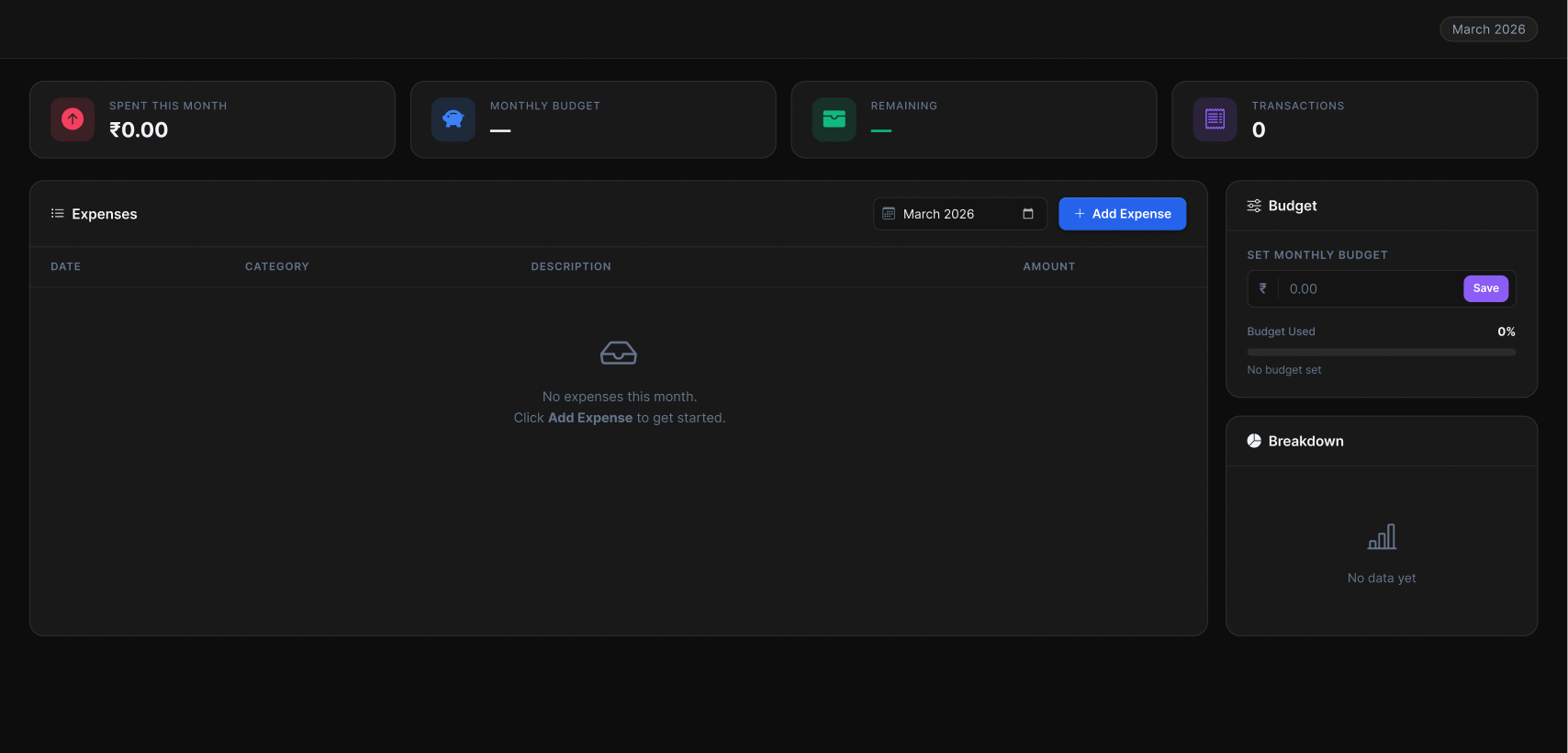Click the No budget set text
Screen dimensions: 1568x753
[1284, 370]
